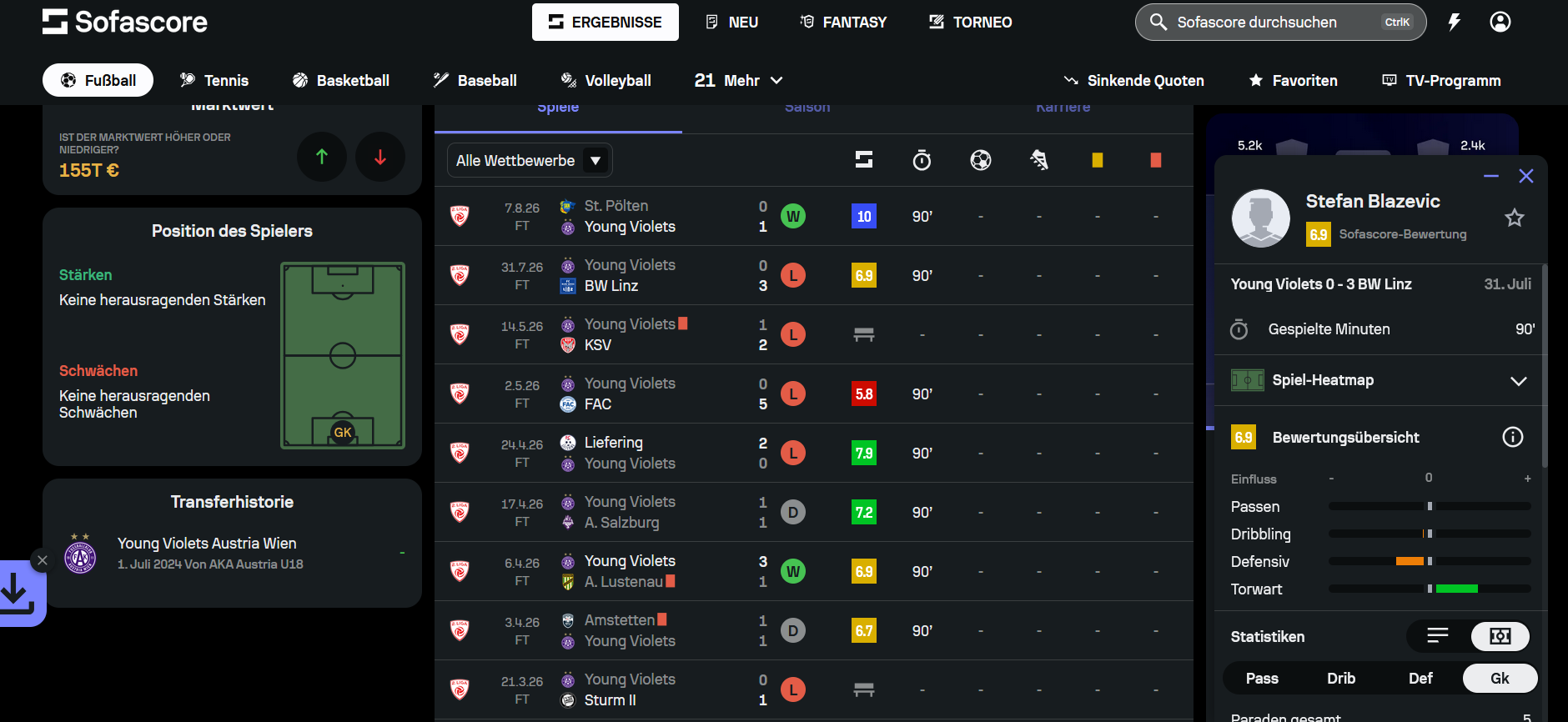
Task: Open the Alle Wettbewerbe dropdown
Action: pos(530,160)
